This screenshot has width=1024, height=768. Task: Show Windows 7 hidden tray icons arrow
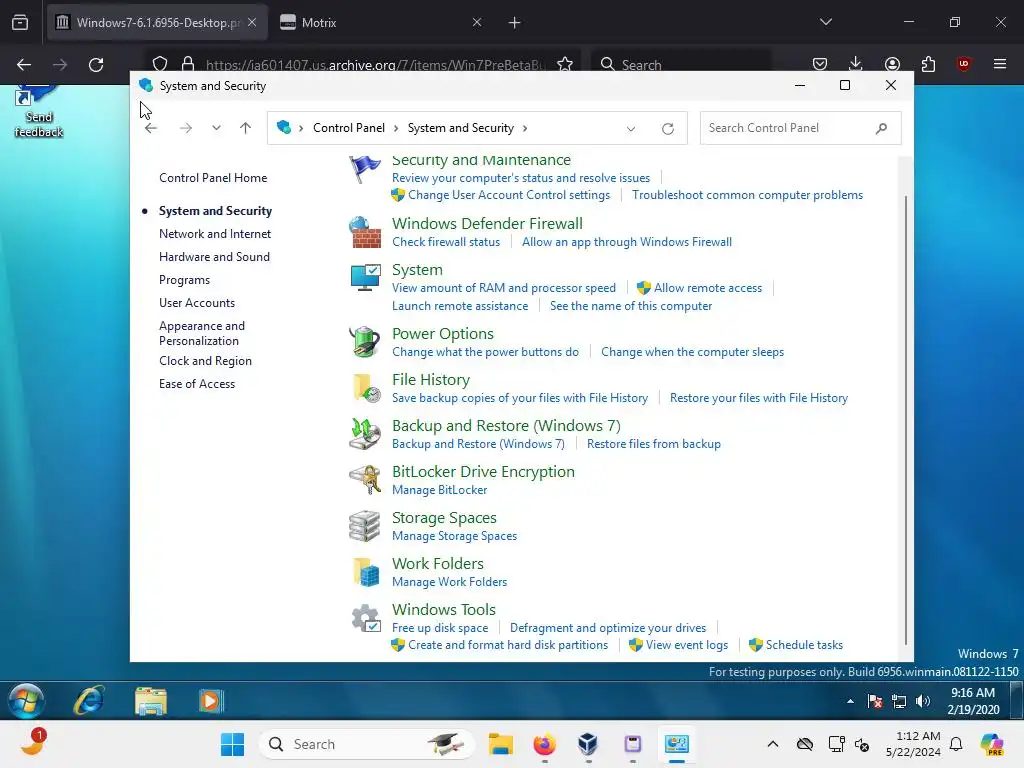pos(850,701)
